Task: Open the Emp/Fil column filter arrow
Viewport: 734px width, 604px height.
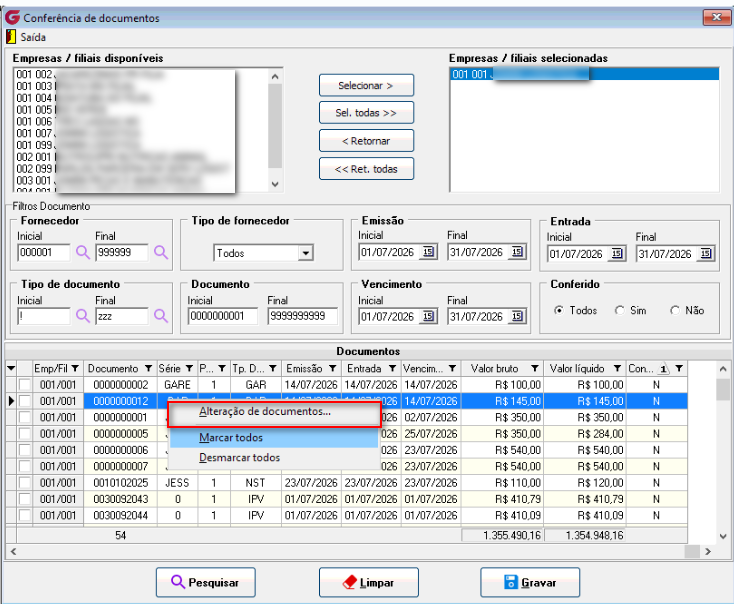Action: click(x=75, y=368)
